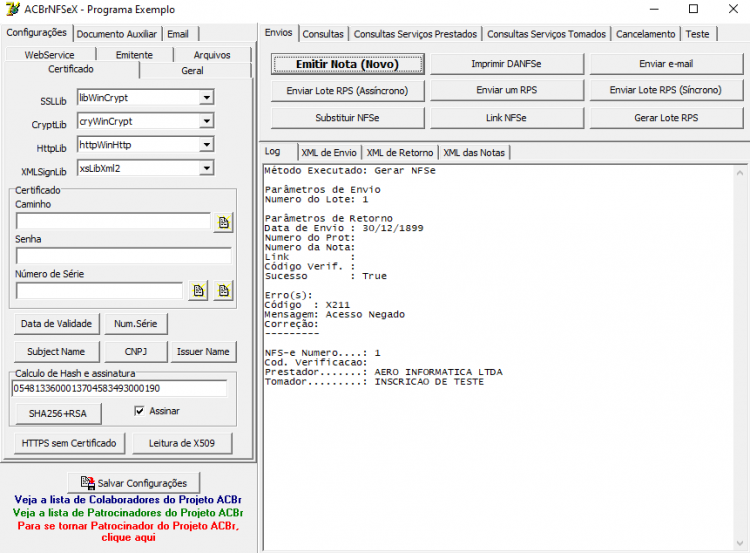Click the log scrollbar up arrow
The width and height of the screenshot is (750, 553).
[x=740, y=173]
